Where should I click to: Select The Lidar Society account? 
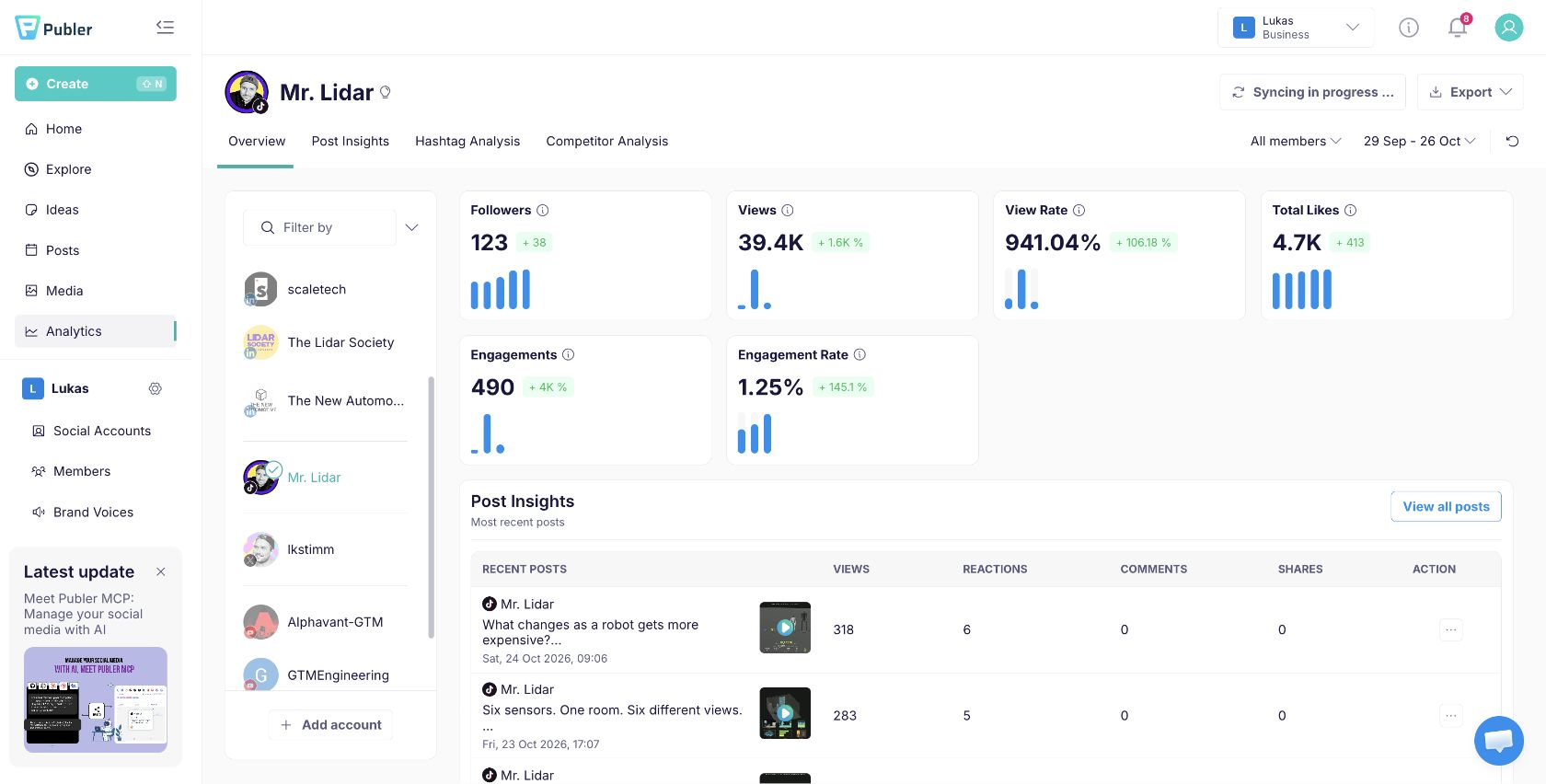point(326,342)
